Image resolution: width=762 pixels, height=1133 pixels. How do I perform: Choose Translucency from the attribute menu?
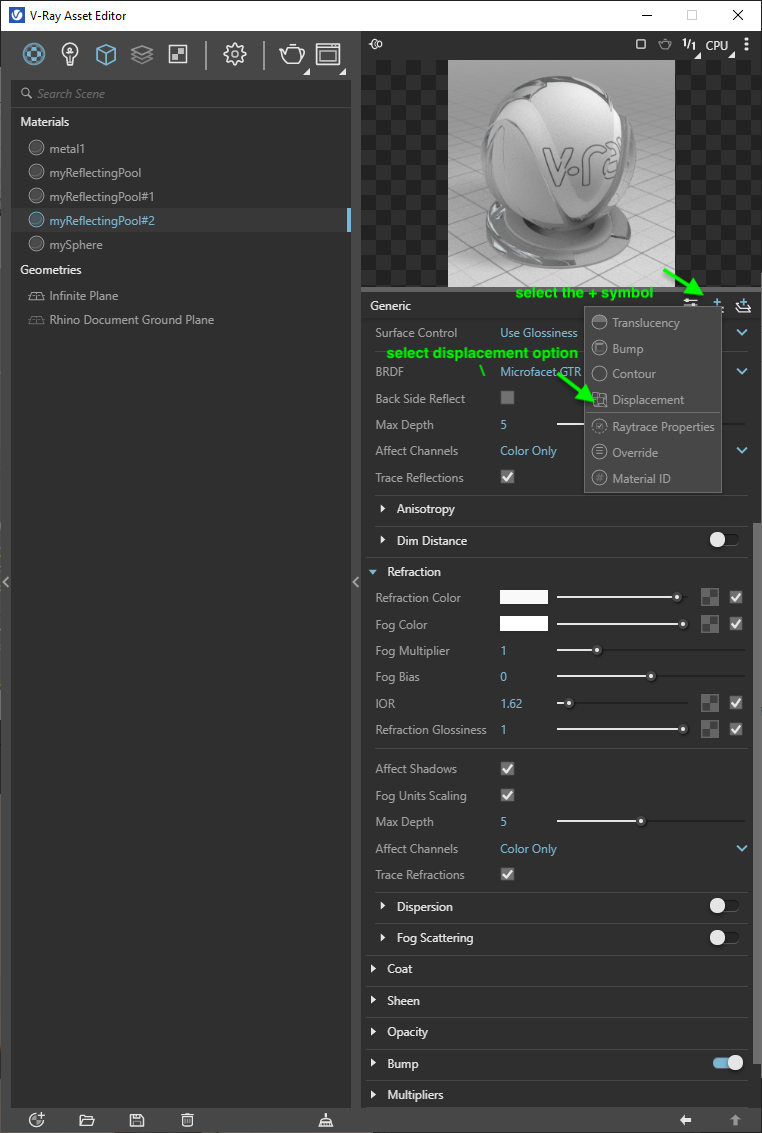[653, 322]
